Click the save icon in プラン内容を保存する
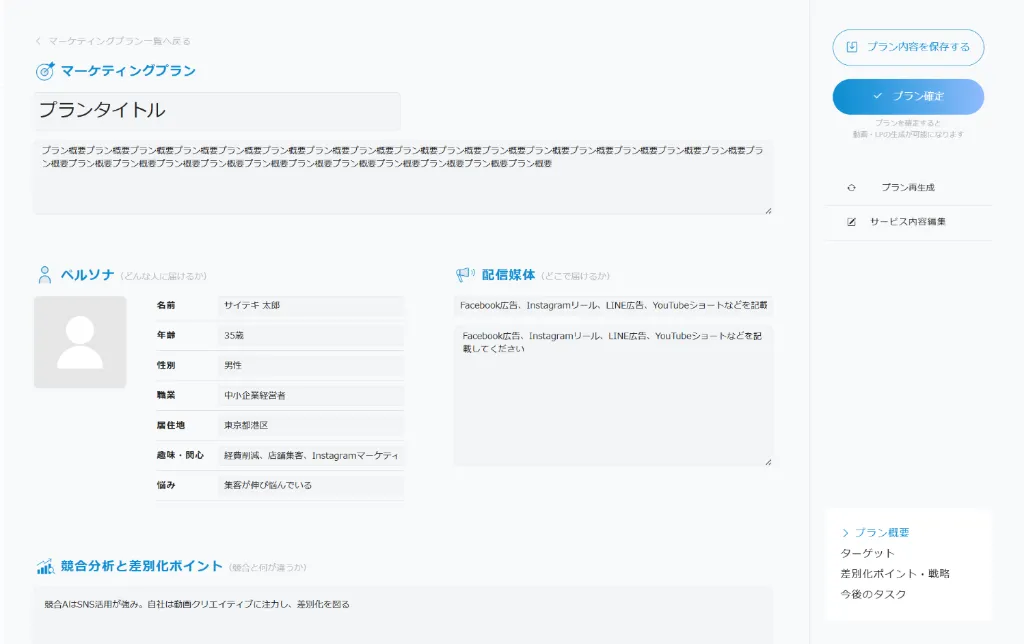 pyautogui.click(x=852, y=47)
